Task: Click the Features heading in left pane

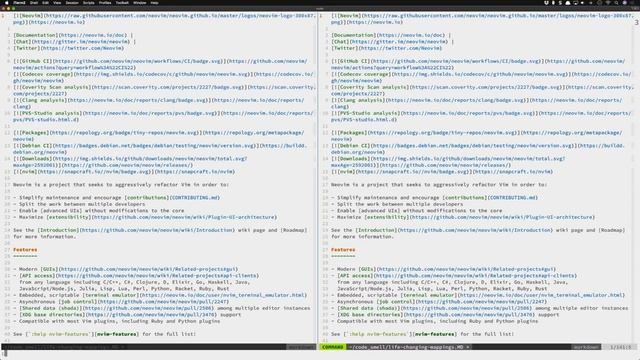Action: click(25, 249)
